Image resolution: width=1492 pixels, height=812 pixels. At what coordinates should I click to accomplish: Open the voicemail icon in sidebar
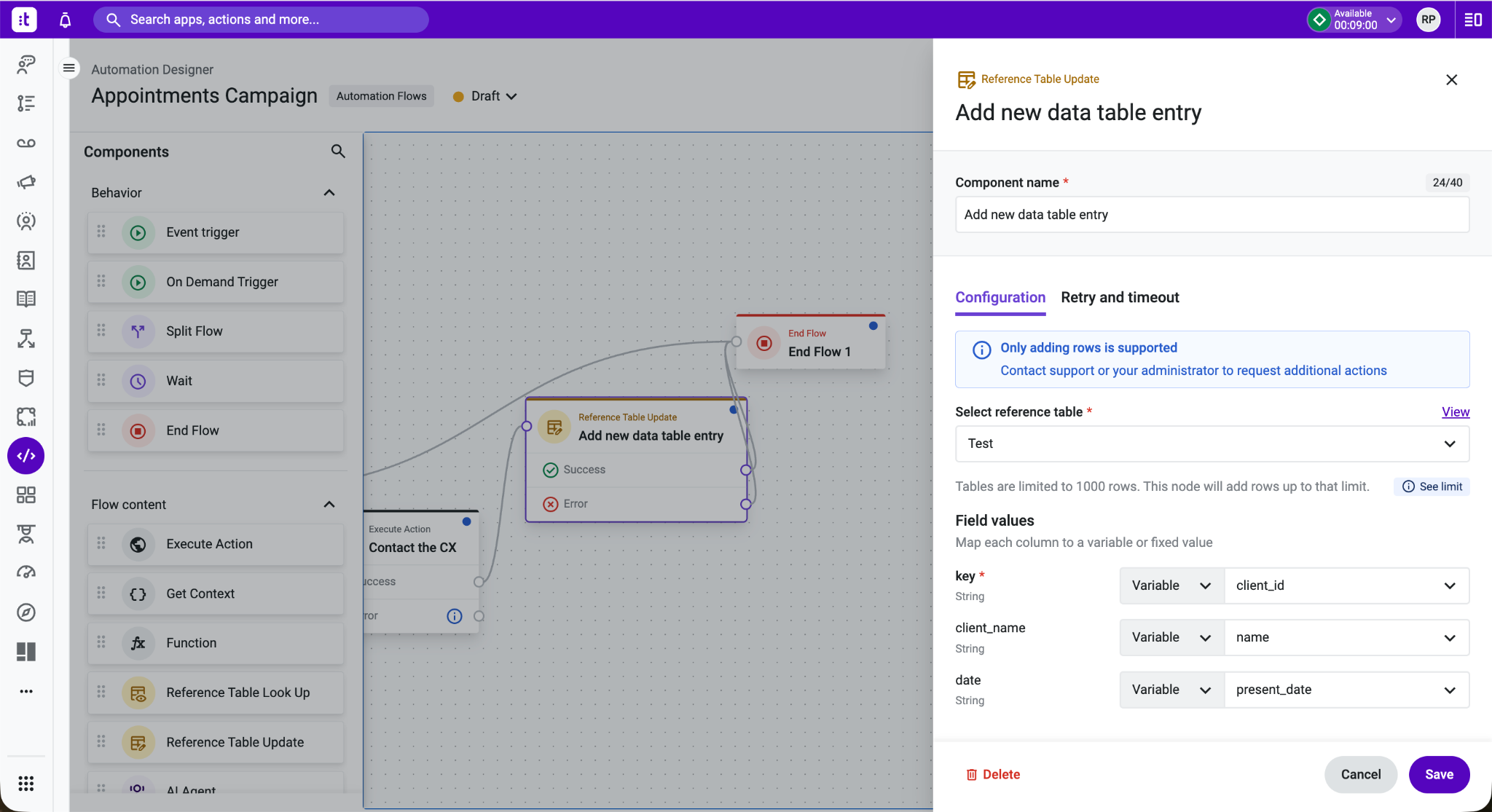[26, 143]
